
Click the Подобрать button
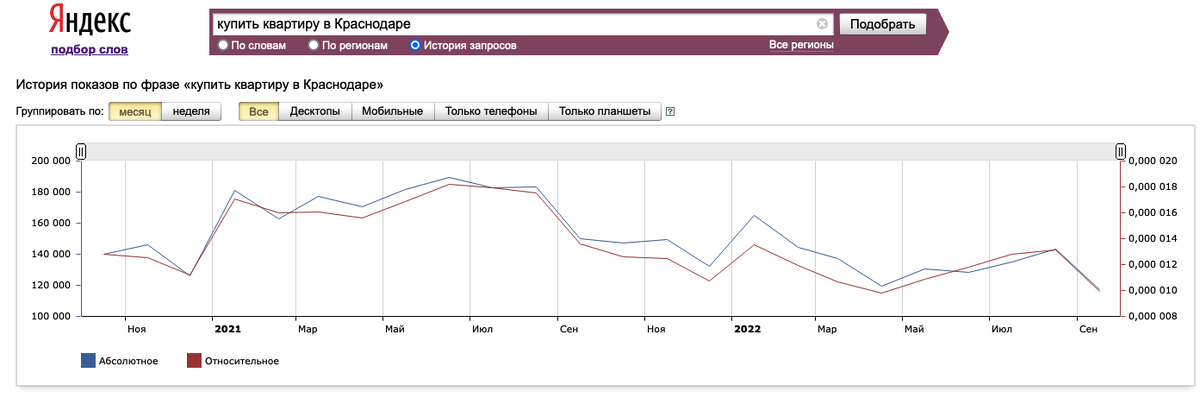point(883,24)
